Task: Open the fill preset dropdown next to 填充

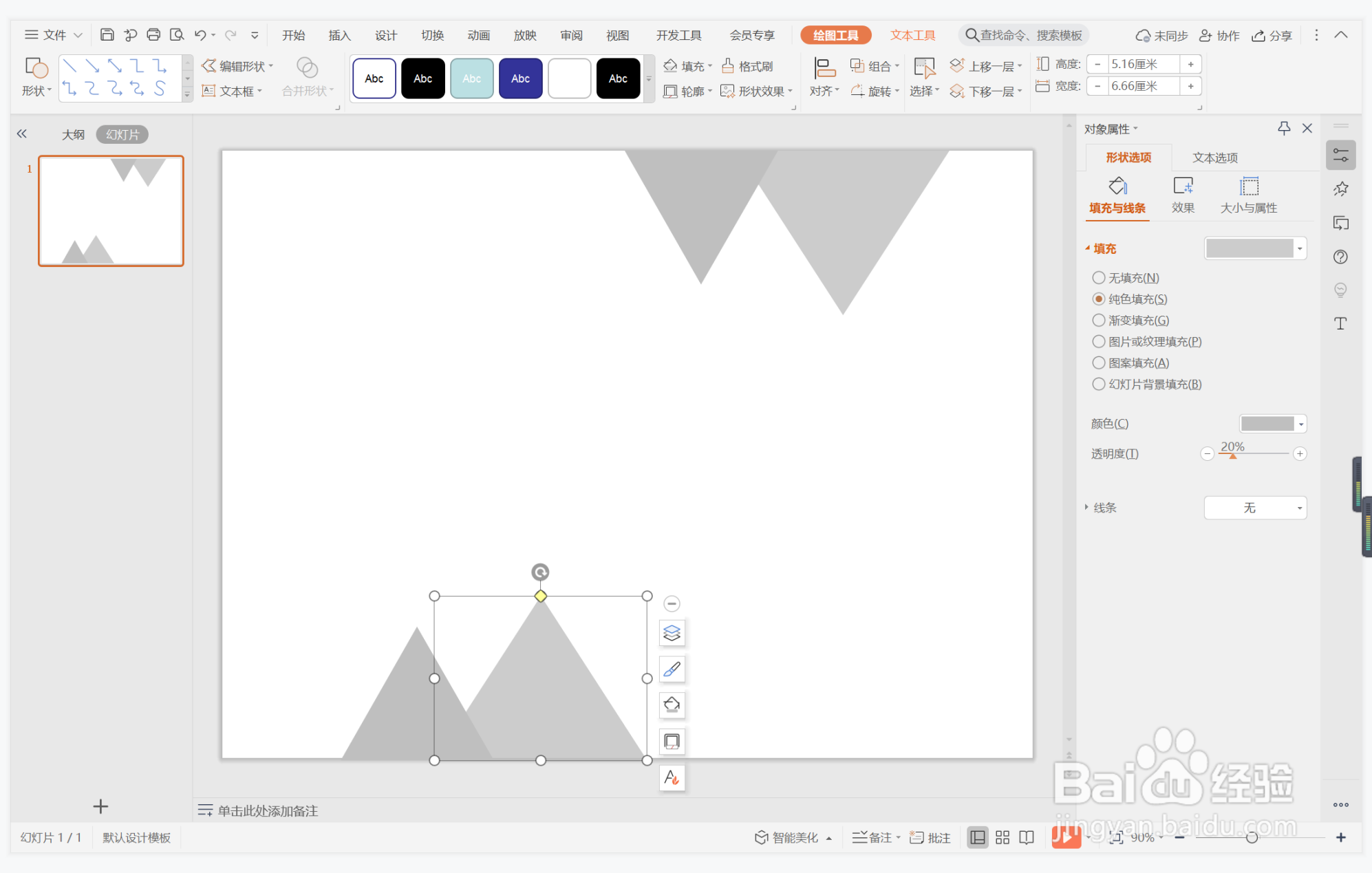Action: [1255, 248]
